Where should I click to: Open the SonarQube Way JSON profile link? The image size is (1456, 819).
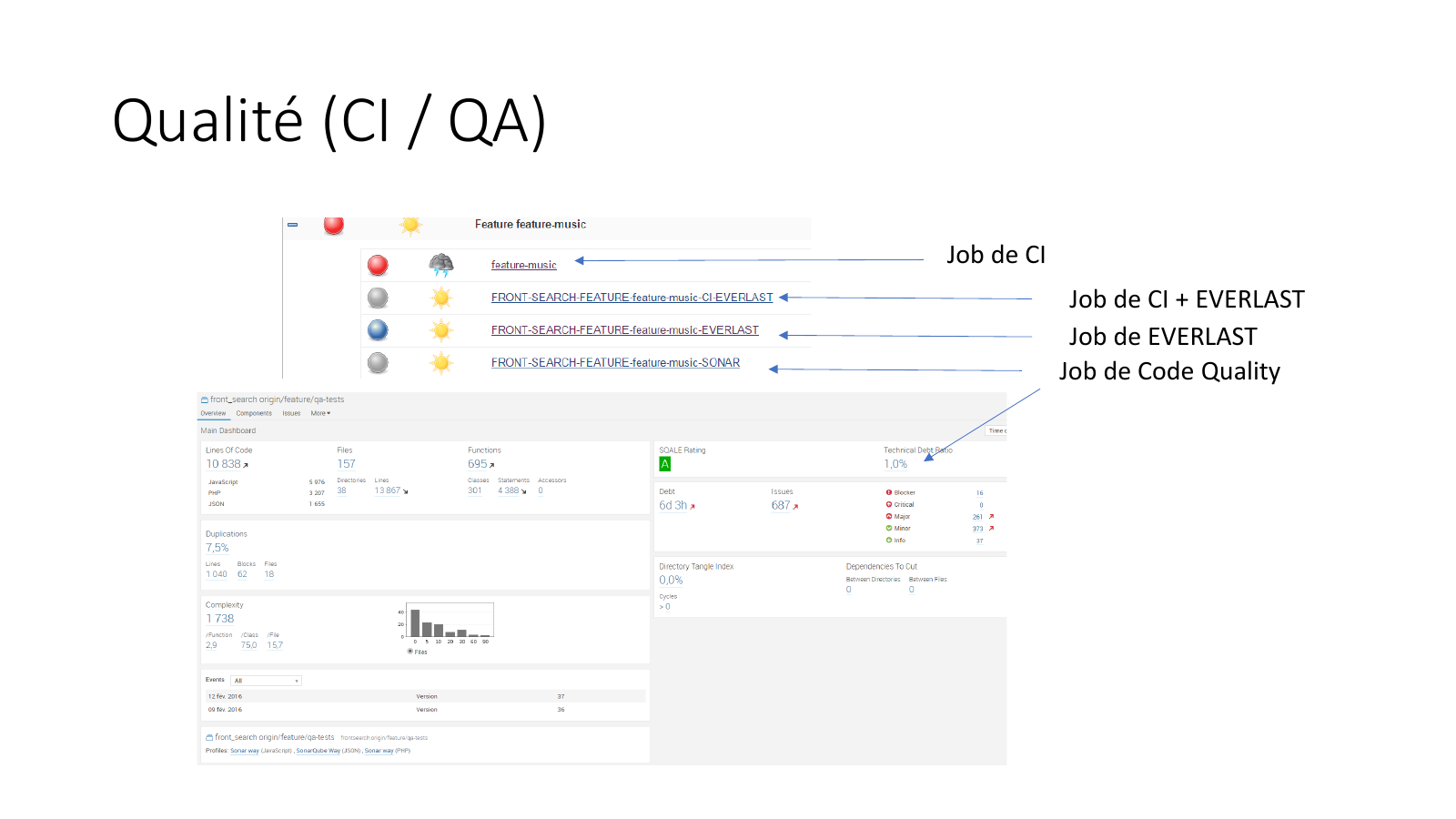click(x=318, y=751)
